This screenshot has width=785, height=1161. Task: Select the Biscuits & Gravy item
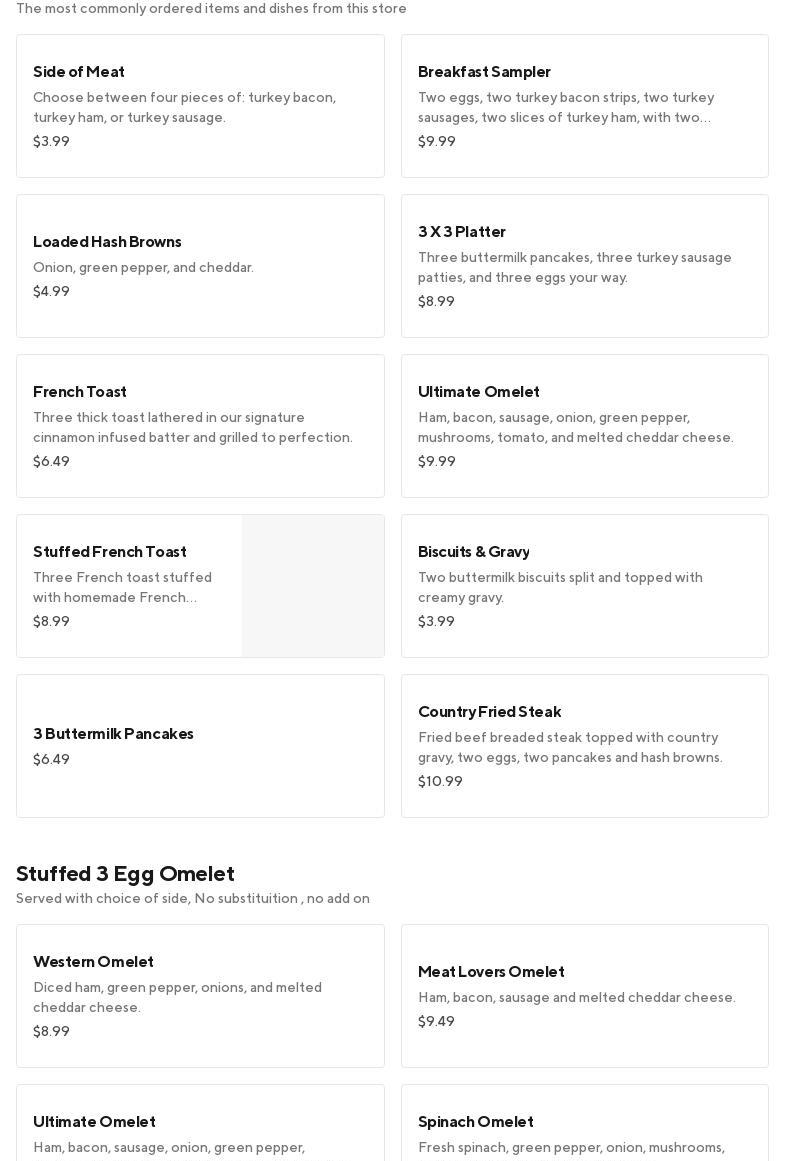[x=584, y=586]
